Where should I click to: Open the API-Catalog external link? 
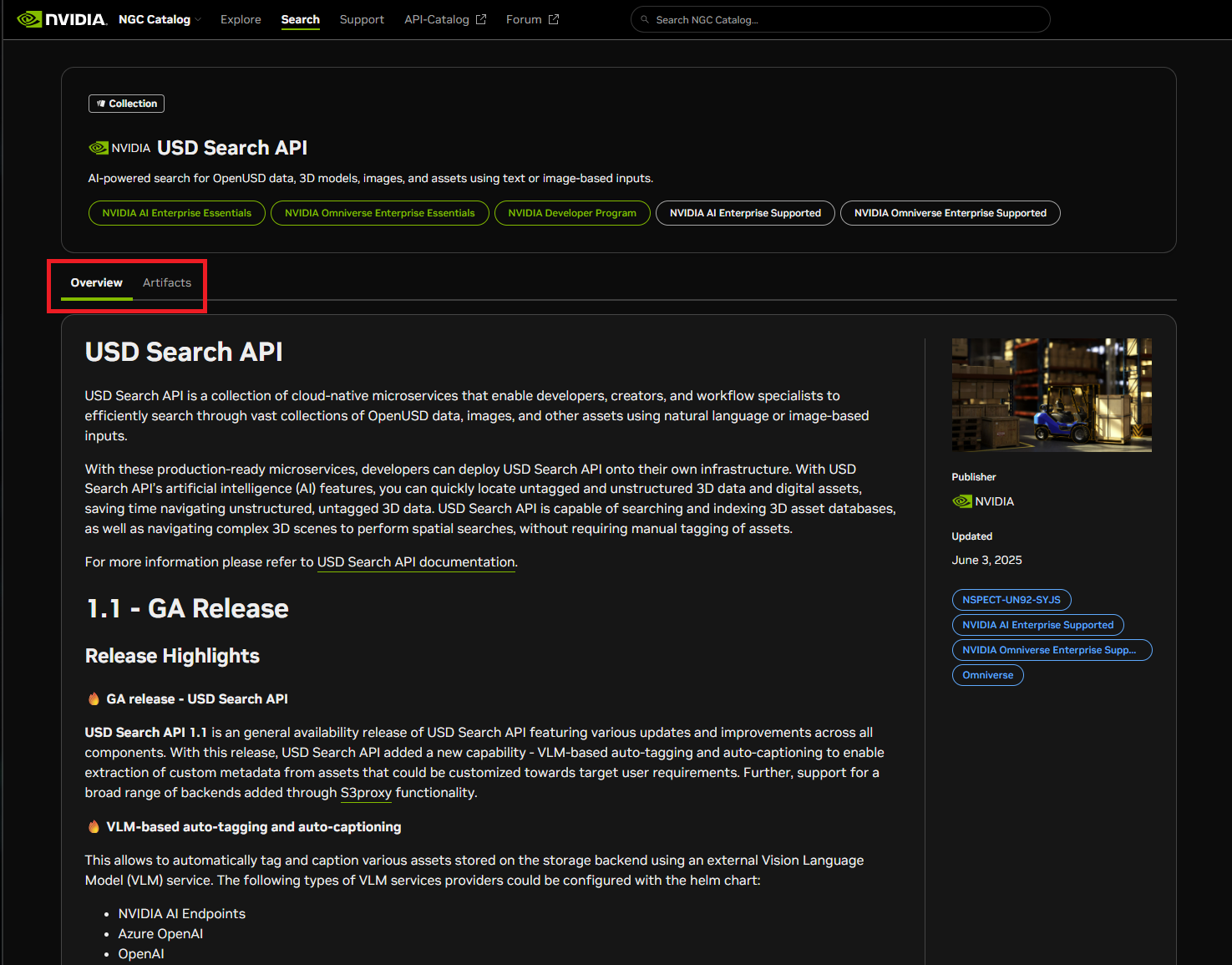click(x=445, y=19)
